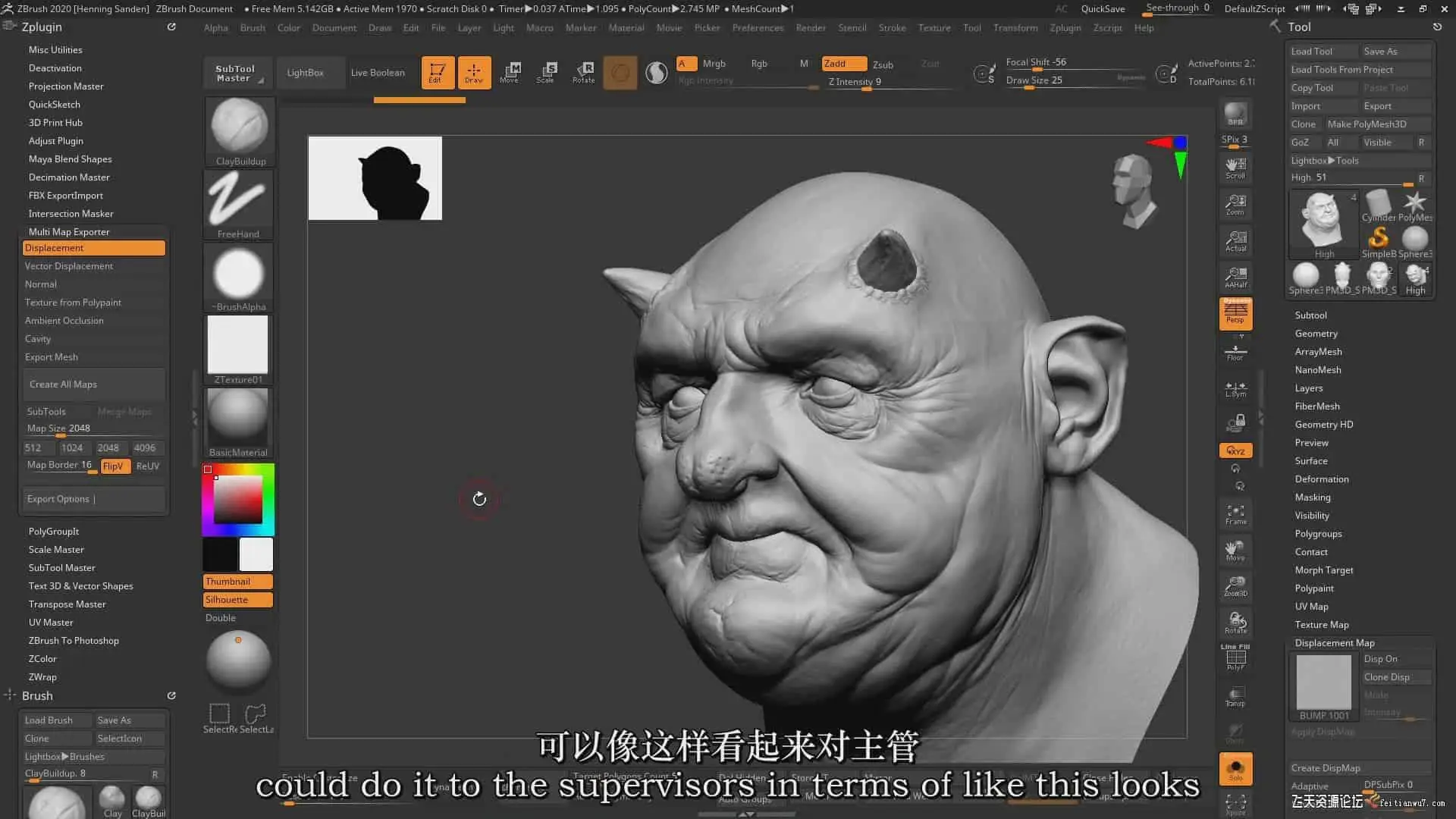Toggle PolyF Line Fill icon

(x=1235, y=657)
